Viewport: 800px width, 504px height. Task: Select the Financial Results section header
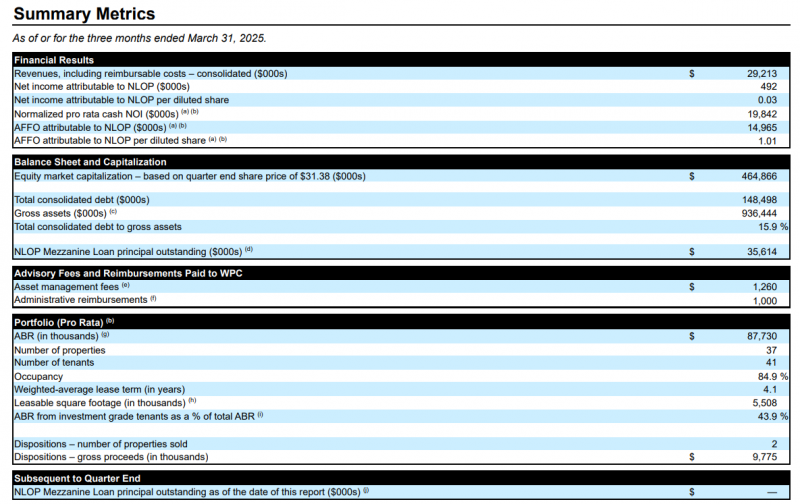coord(54,60)
